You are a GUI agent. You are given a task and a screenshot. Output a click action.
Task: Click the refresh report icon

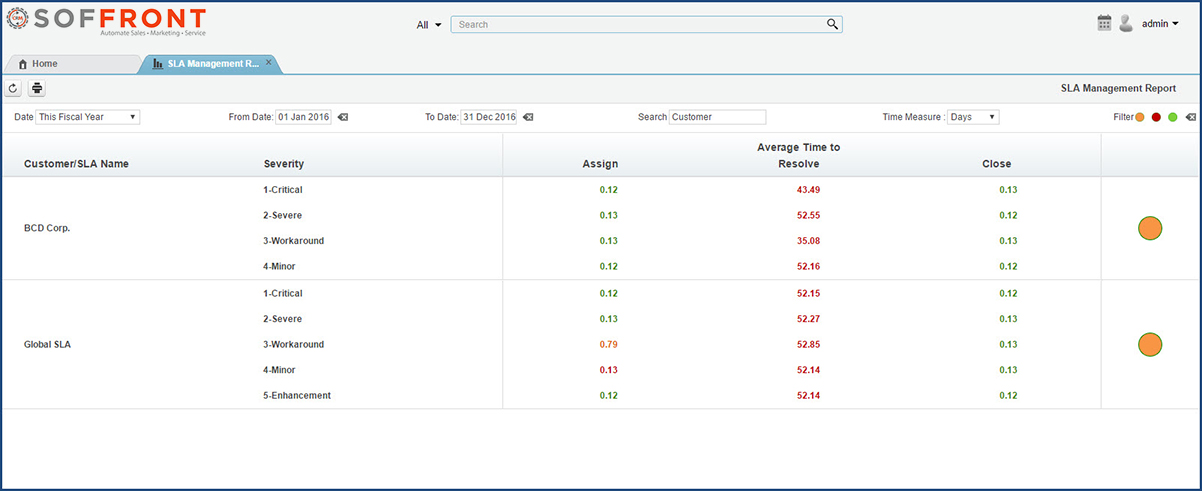[13, 88]
